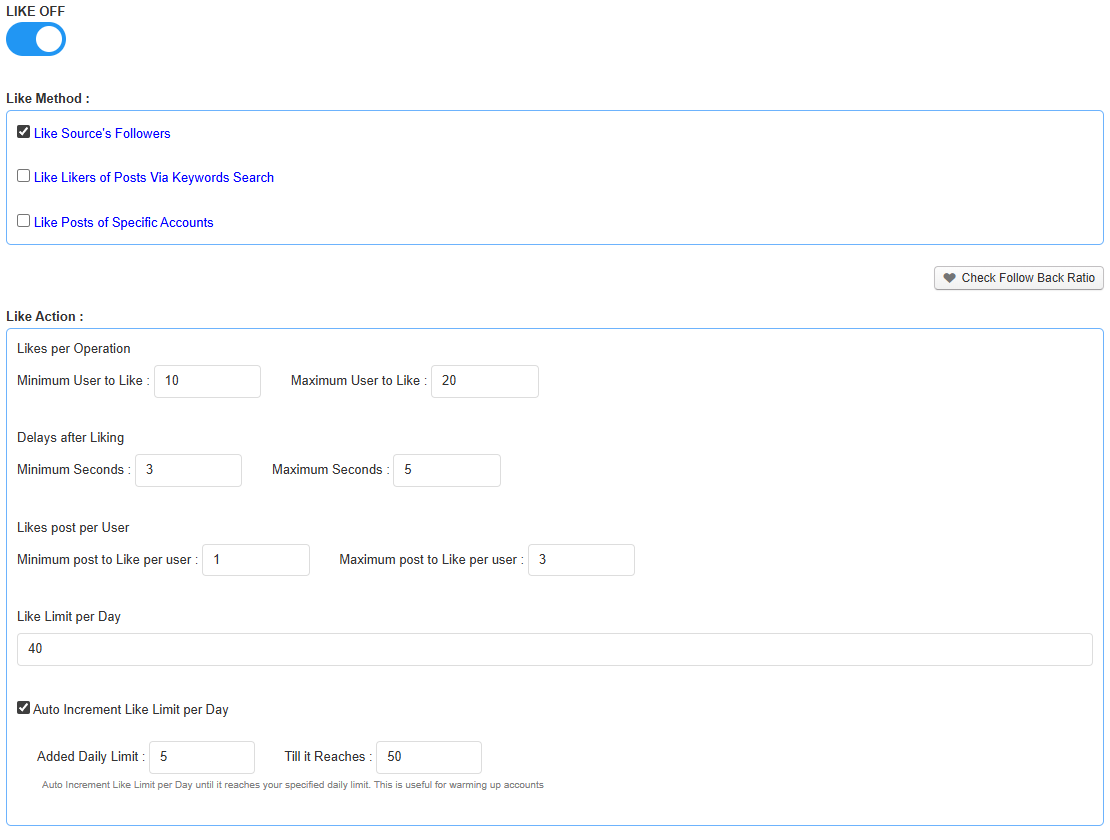The width and height of the screenshot is (1110, 840).
Task: Click the Minimum User to Like field
Action: click(207, 381)
